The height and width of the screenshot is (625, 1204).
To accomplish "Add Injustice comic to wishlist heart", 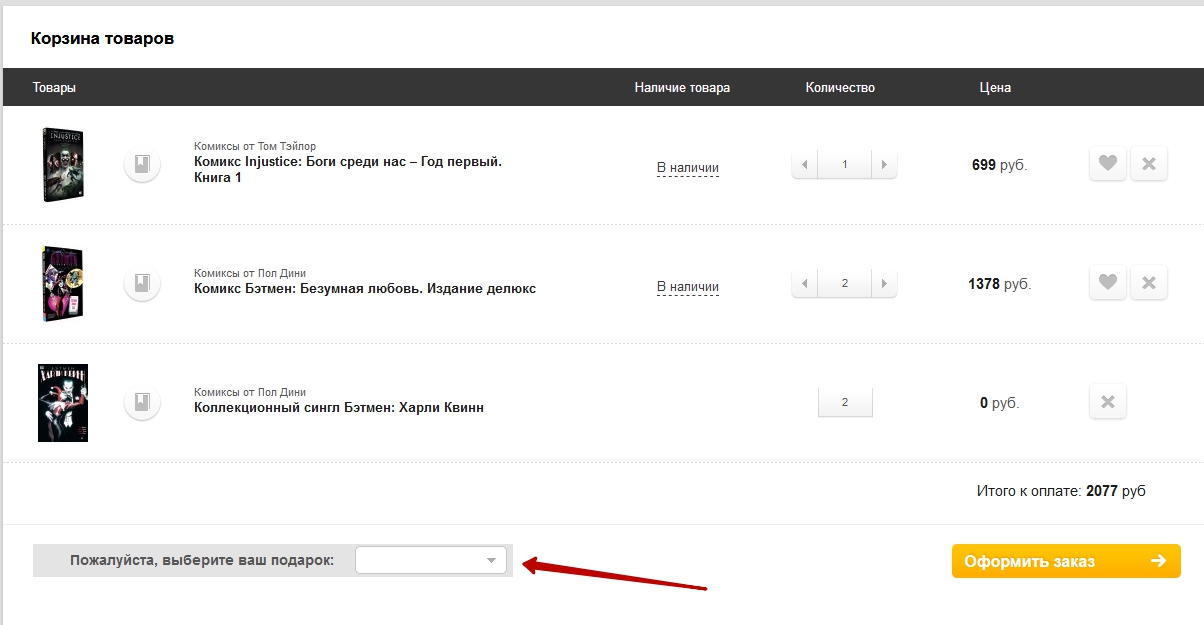I will pos(1107,164).
